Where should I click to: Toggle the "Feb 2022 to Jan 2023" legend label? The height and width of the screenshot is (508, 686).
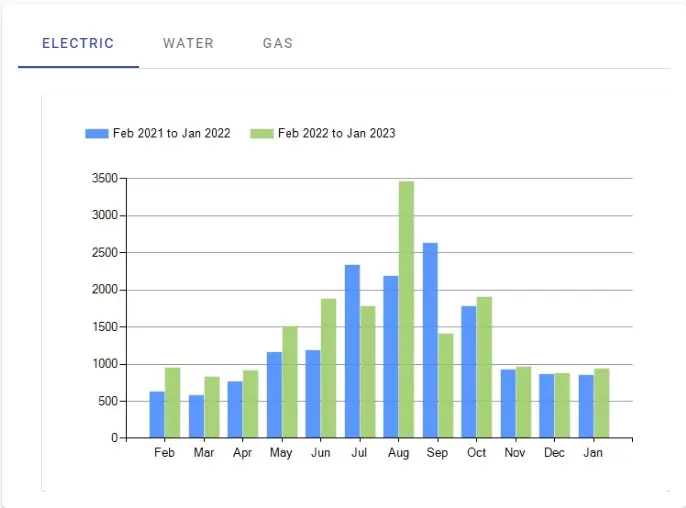[x=336, y=133]
